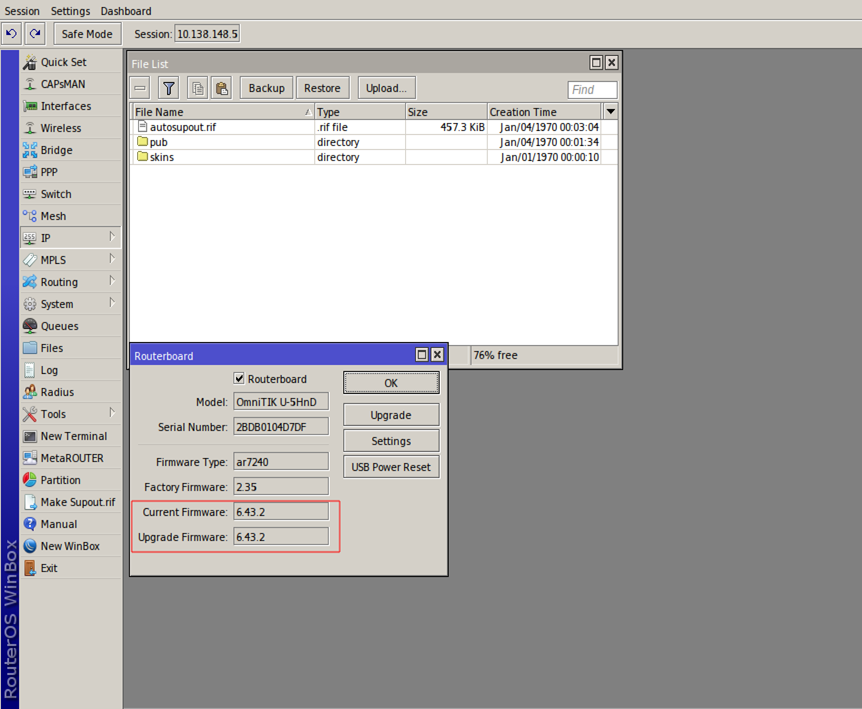Screen dimensions: 862x709
Task: Sort by Type column header
Action: click(x=360, y=112)
